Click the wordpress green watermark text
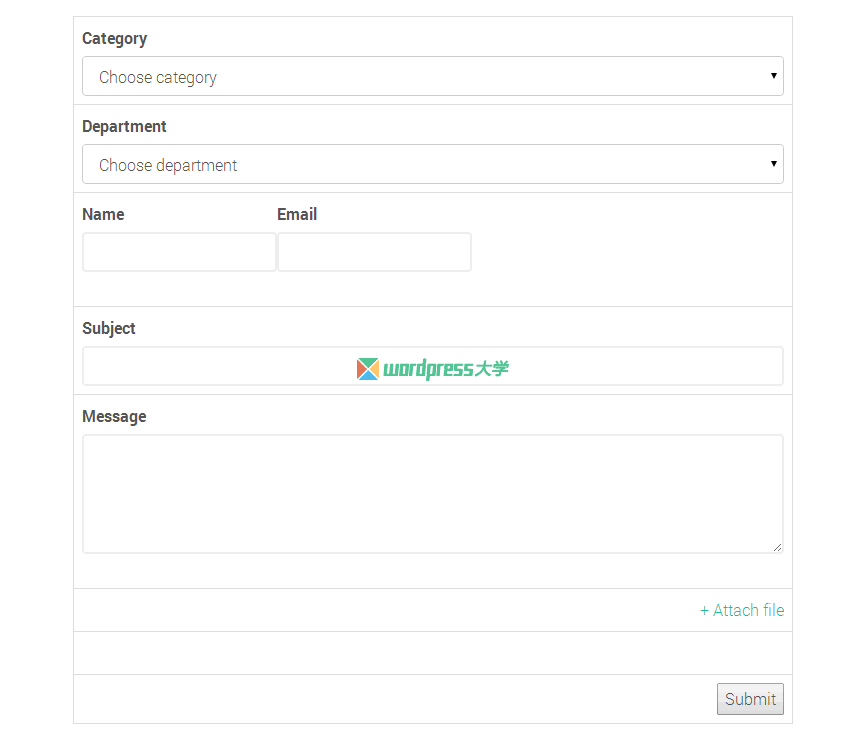The height and width of the screenshot is (739, 867). click(429, 369)
